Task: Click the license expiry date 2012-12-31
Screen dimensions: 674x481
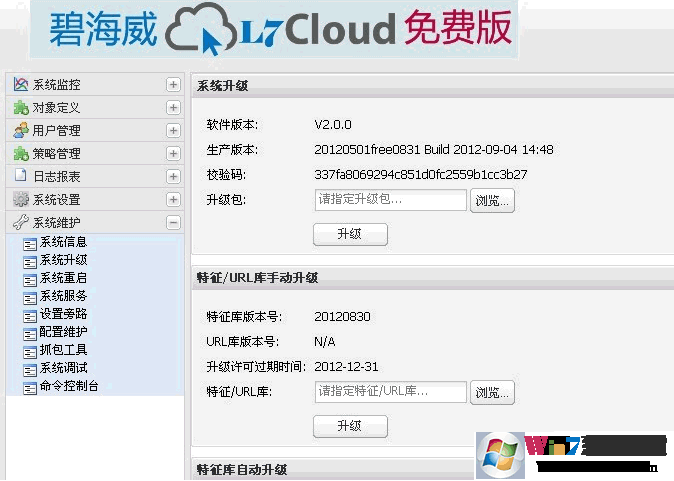Action: (x=346, y=367)
